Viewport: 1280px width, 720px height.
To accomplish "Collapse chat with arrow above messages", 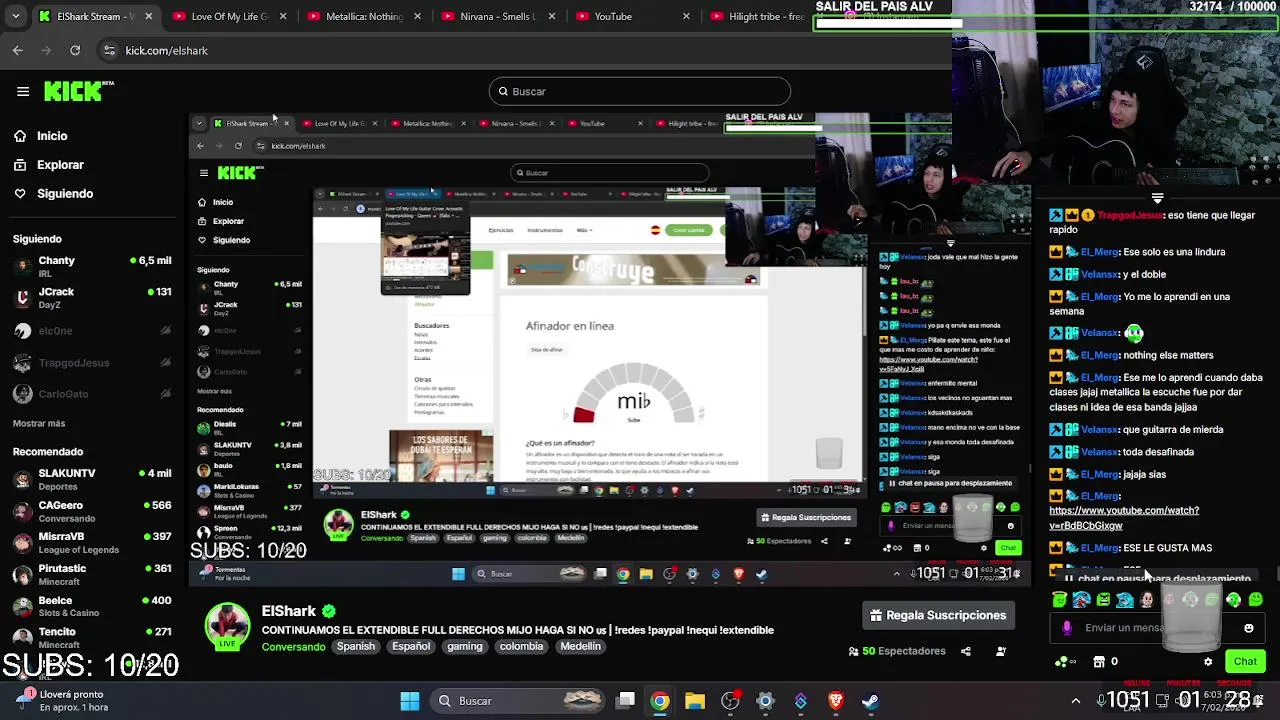I will [x=1157, y=198].
